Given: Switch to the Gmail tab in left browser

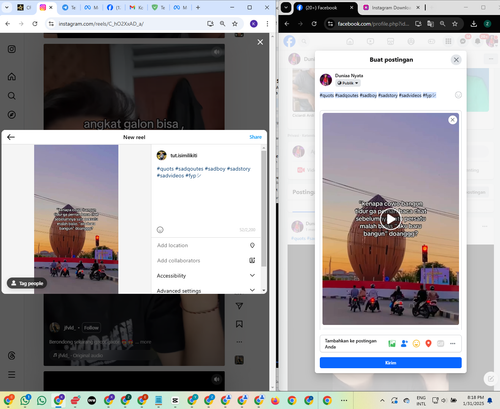Looking at the screenshot, I should point(136,7).
